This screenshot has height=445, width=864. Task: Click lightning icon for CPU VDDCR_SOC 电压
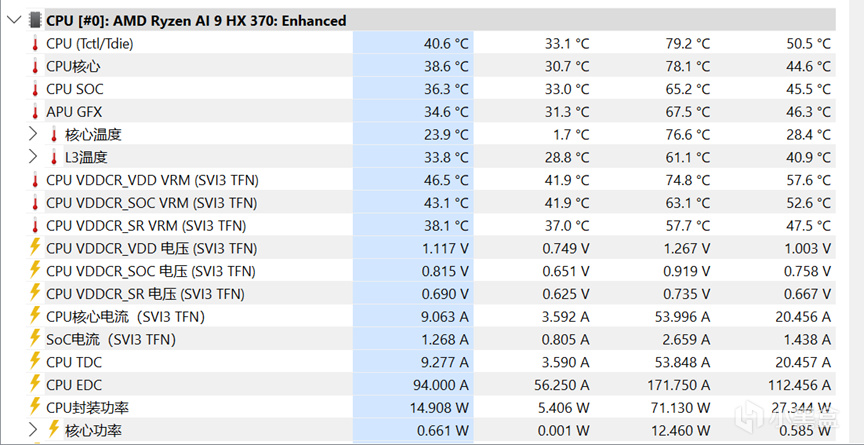coord(35,270)
